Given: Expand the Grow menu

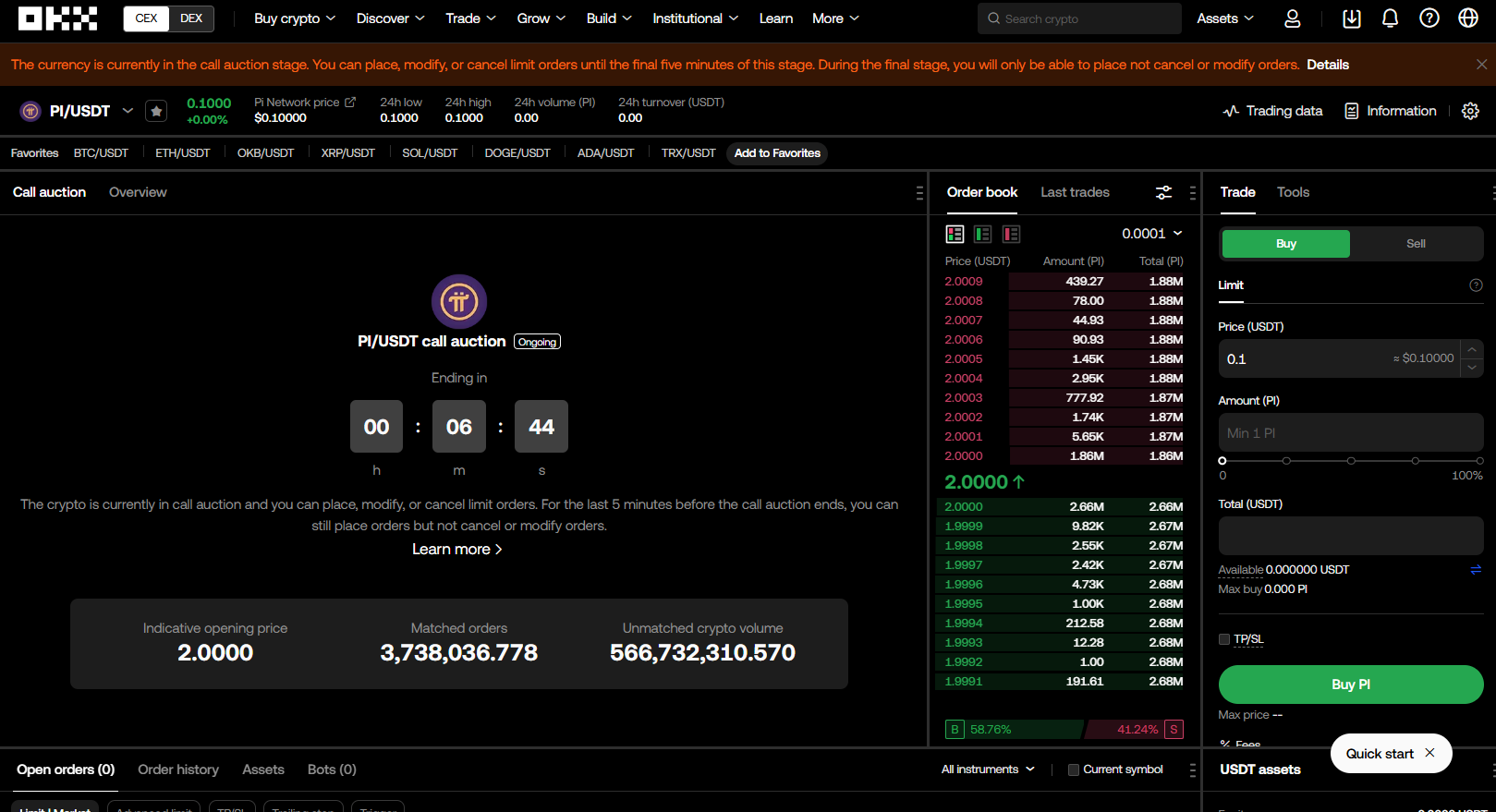Looking at the screenshot, I should (541, 18).
